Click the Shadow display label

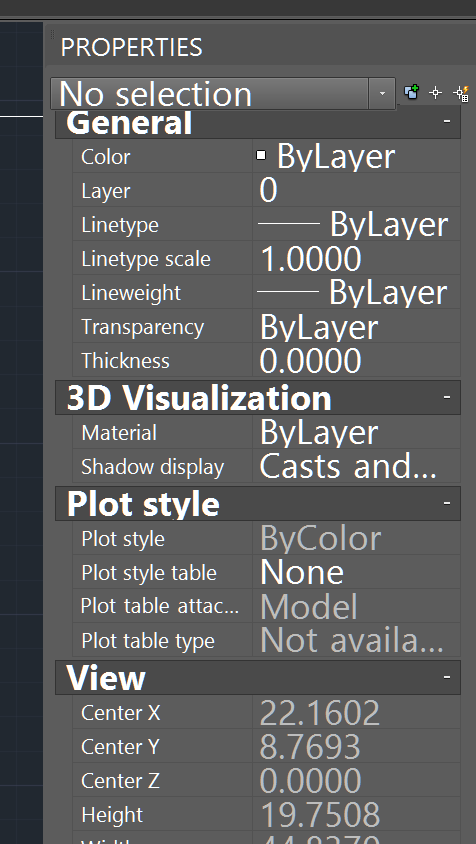pyautogui.click(x=152, y=467)
